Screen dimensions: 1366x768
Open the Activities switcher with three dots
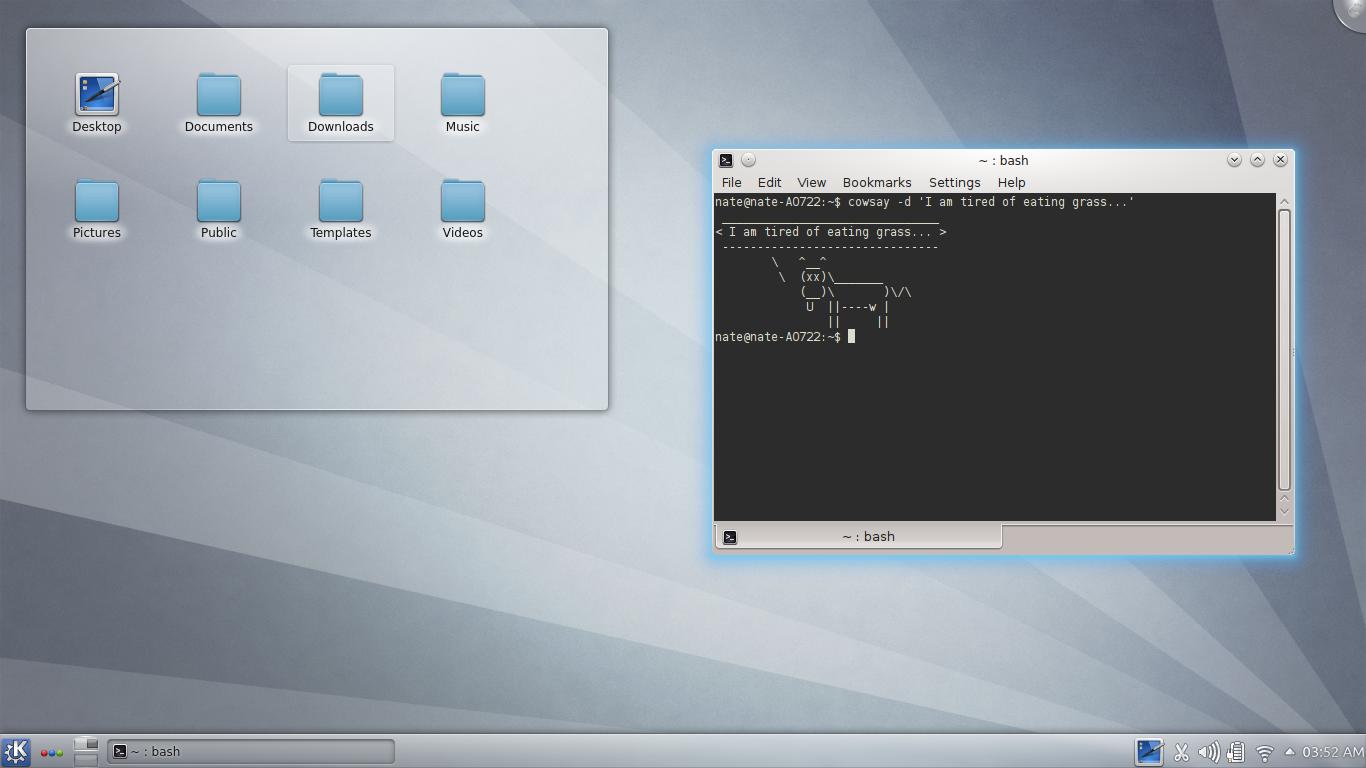(x=52, y=752)
